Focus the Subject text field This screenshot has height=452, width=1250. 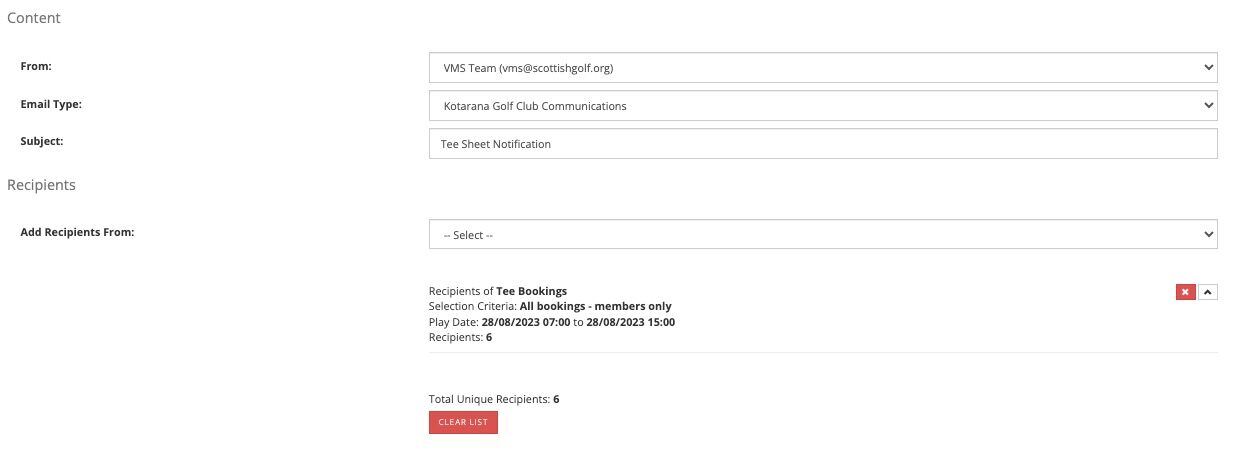(822, 143)
